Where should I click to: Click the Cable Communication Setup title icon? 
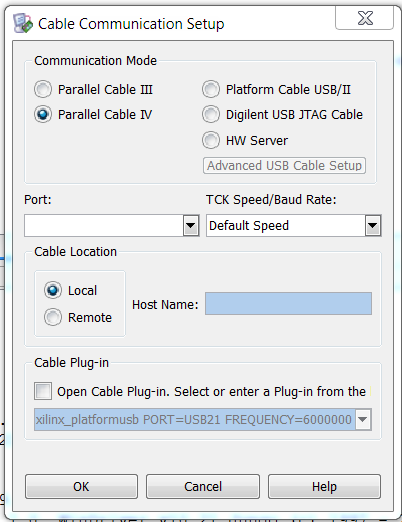pos(23,23)
